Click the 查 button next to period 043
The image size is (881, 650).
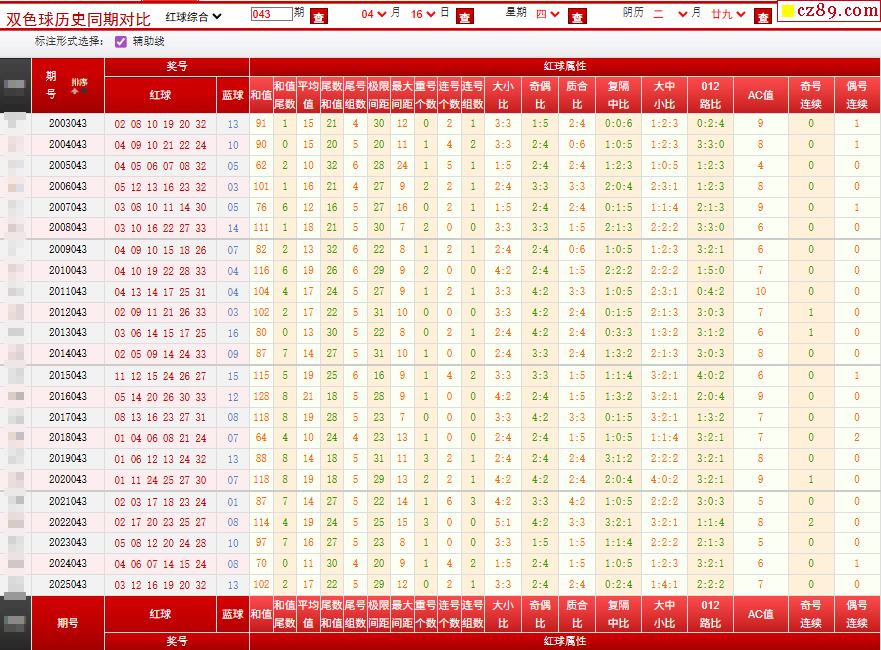pos(319,16)
